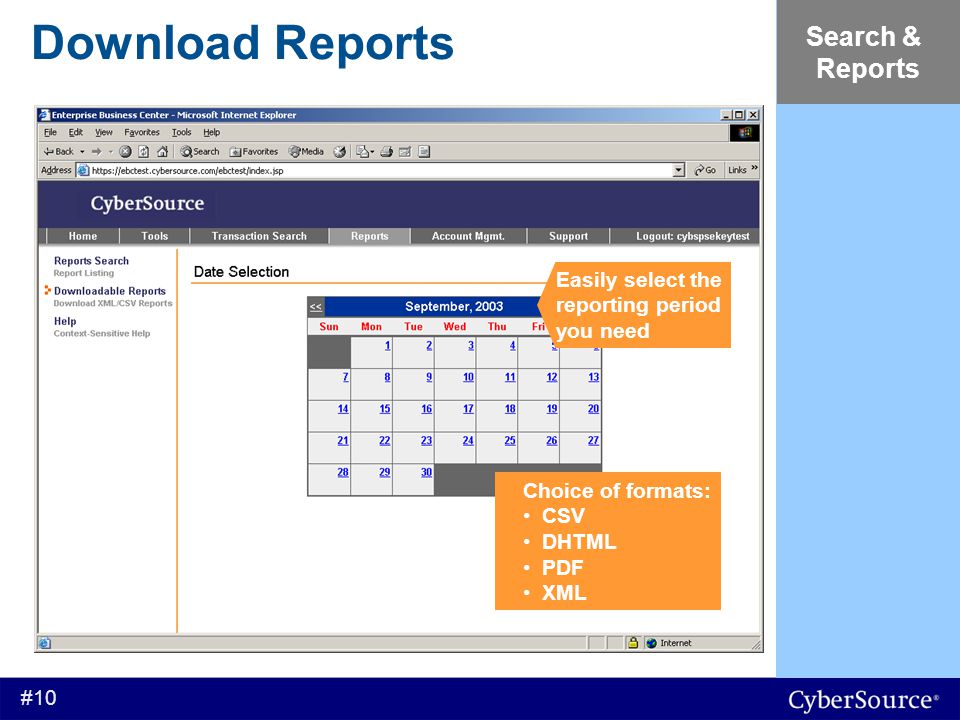The image size is (960, 720).
Task: Click the Print icon in the toolbar
Action: [386, 151]
